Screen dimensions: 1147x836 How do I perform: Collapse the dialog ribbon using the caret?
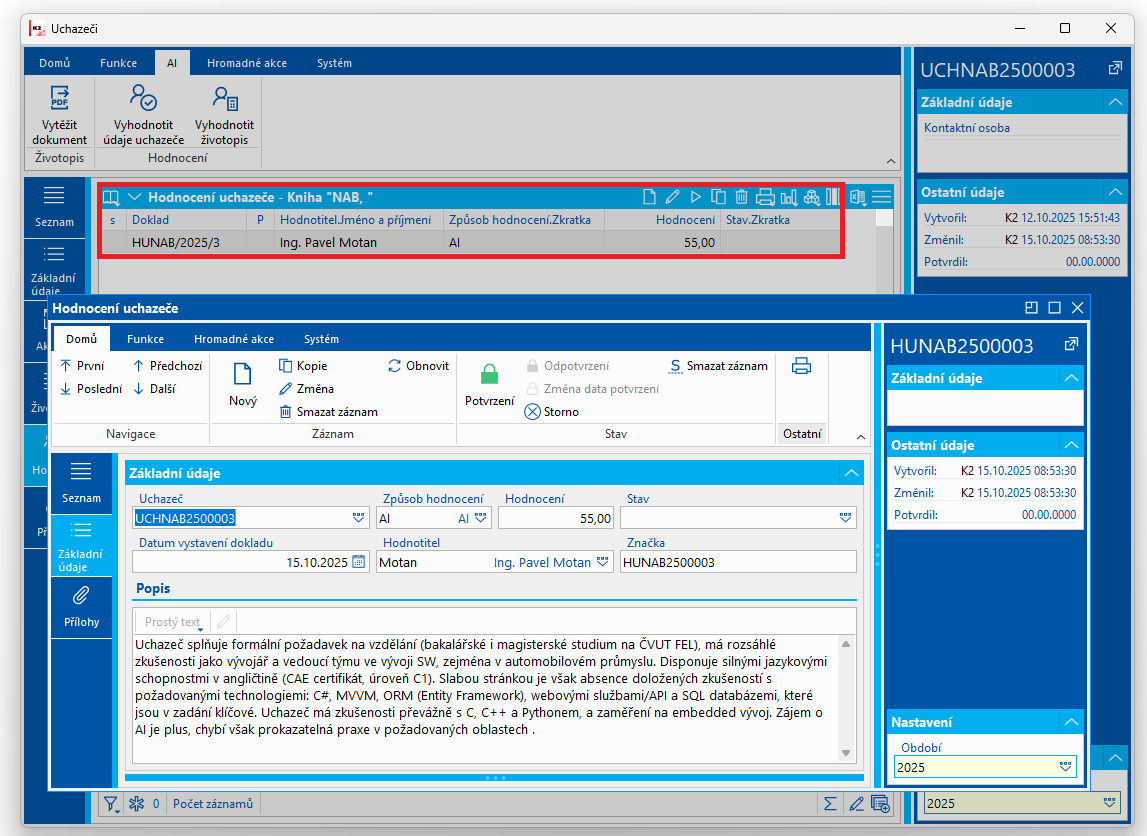point(861,437)
